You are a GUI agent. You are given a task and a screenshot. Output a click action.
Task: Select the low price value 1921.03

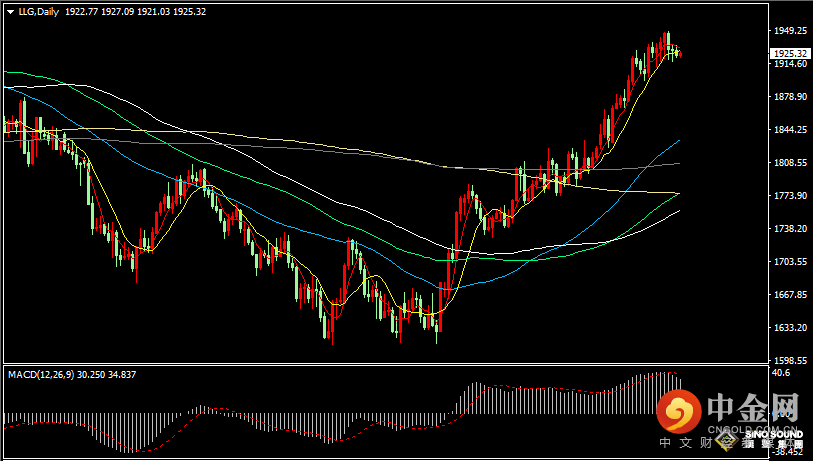click(x=153, y=11)
